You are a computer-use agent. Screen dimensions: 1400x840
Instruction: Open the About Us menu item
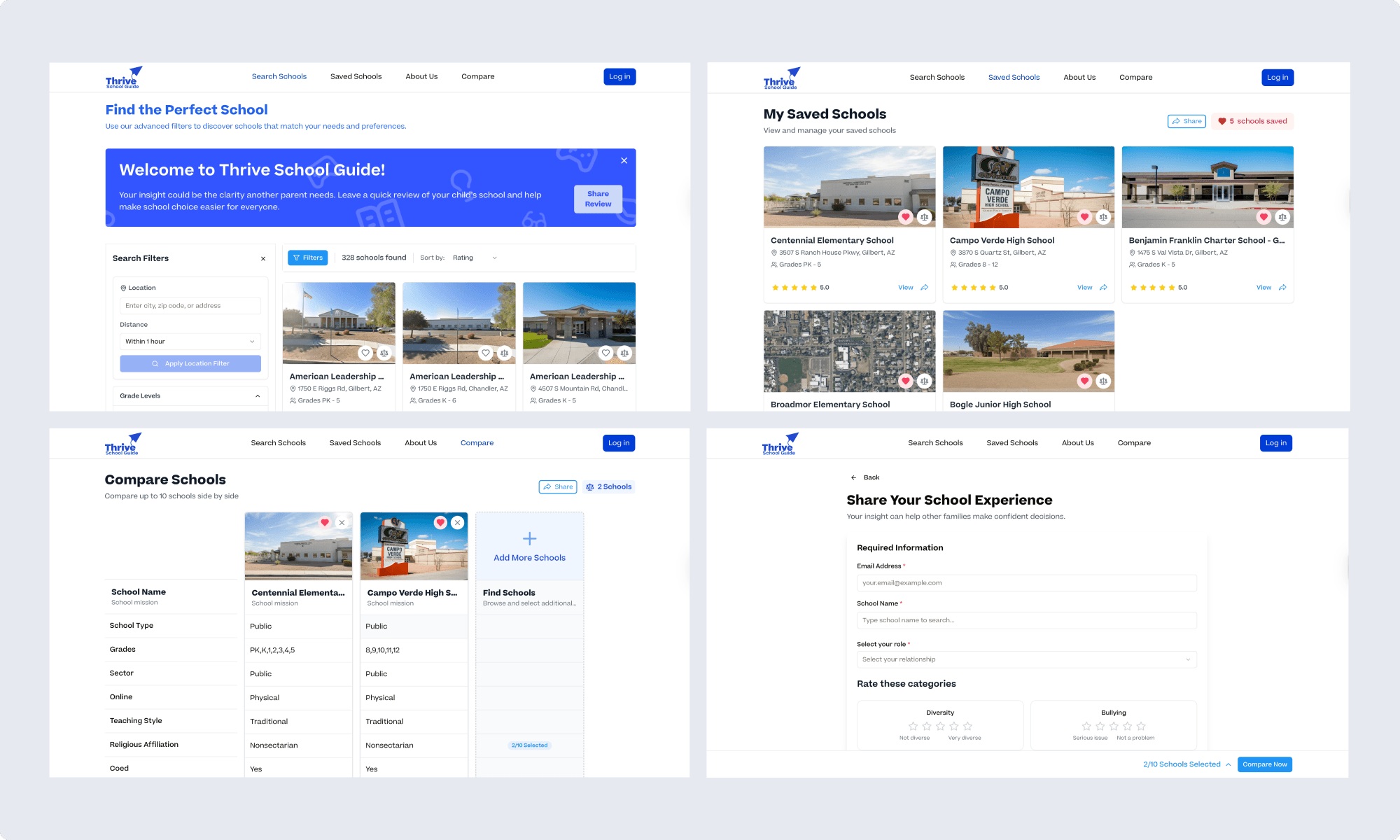point(421,76)
